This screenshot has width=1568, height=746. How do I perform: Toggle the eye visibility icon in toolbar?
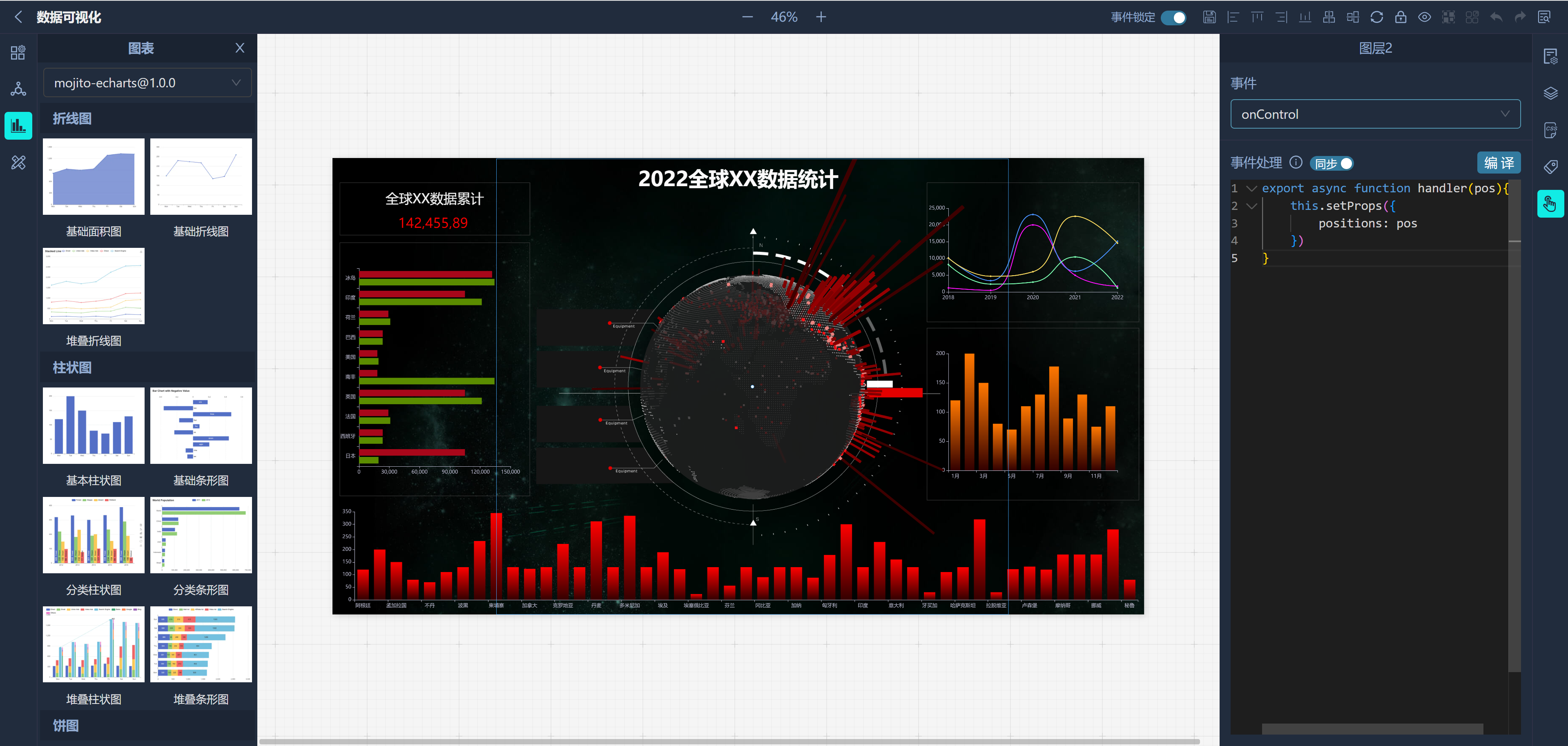pyautogui.click(x=1424, y=17)
